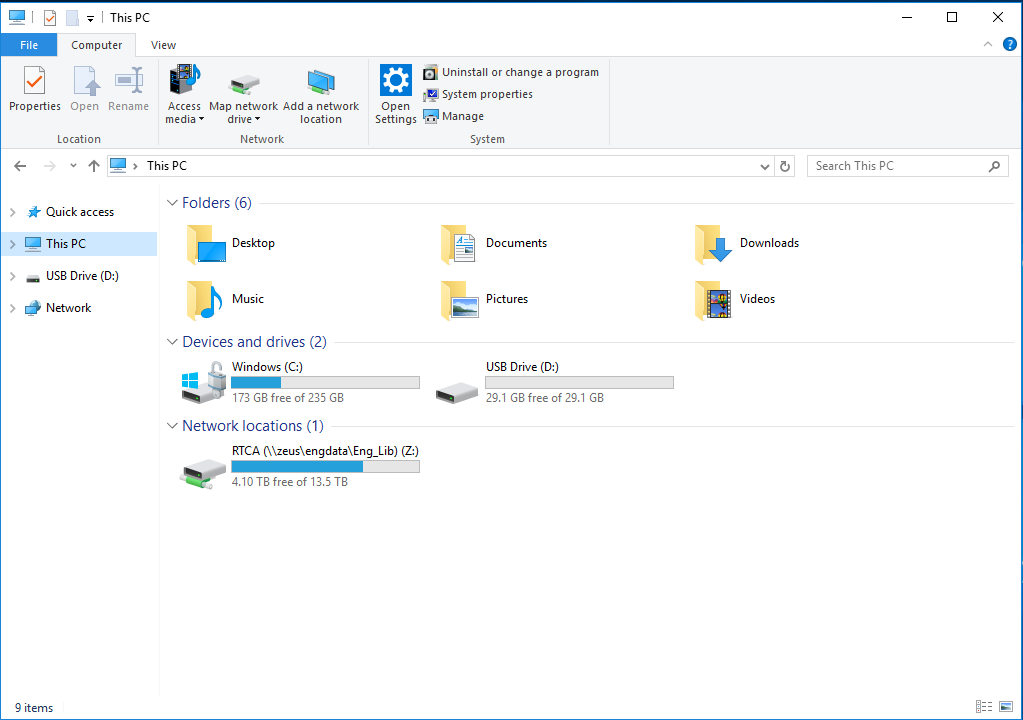Collapse Network locations group
Screen dimensions: 1023x720
click(x=172, y=426)
